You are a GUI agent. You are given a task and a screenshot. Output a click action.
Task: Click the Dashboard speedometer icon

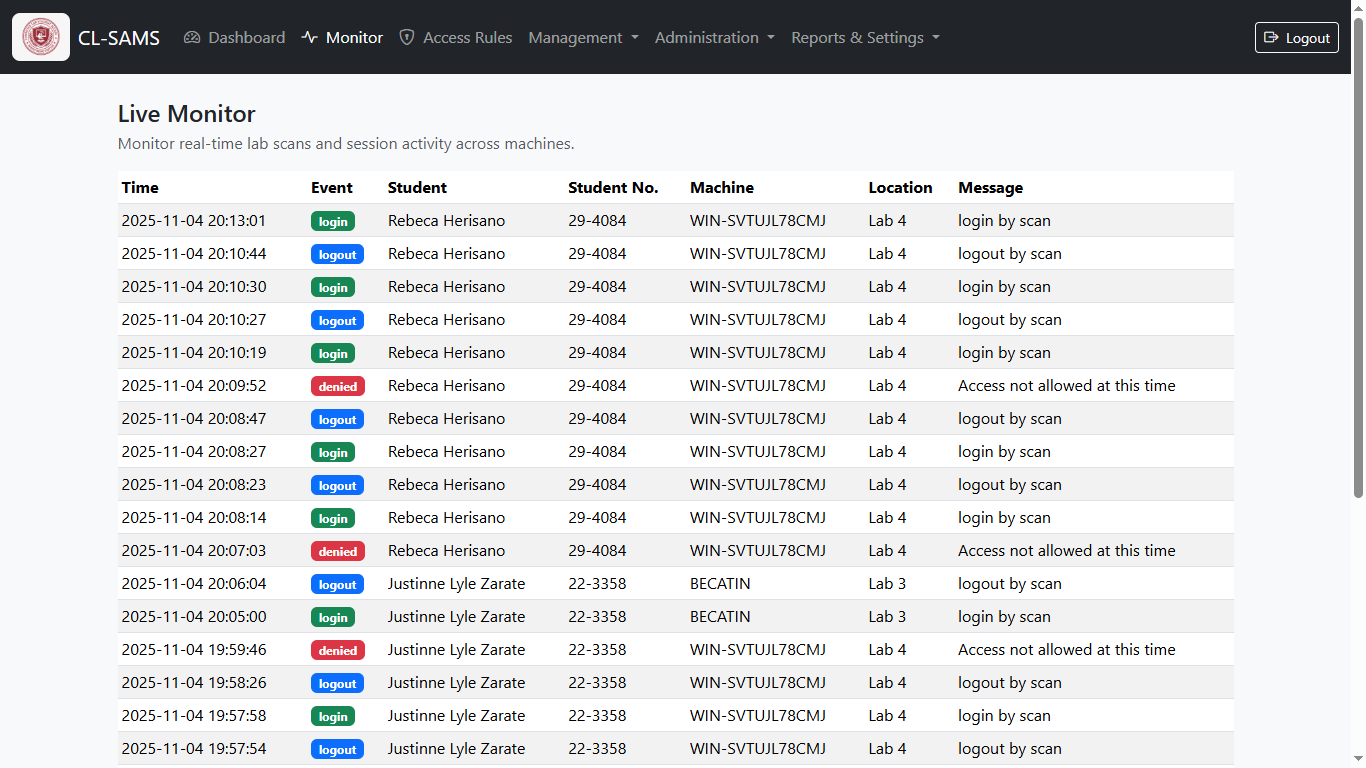click(x=193, y=38)
